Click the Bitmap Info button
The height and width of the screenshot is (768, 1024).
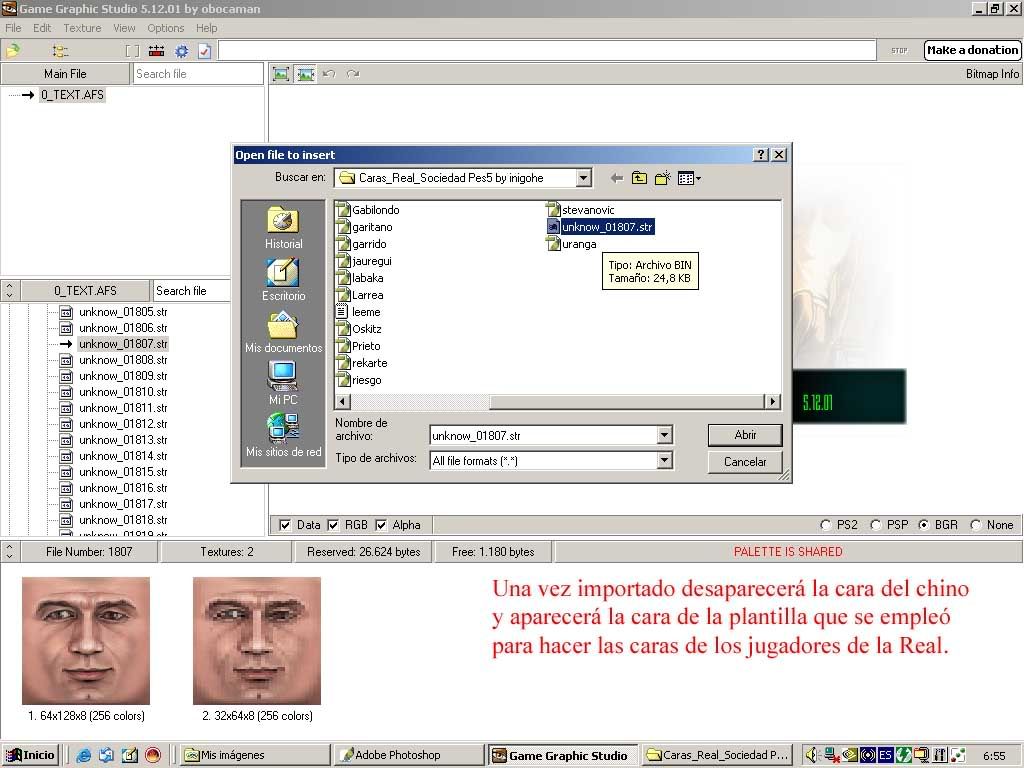pyautogui.click(x=992, y=74)
